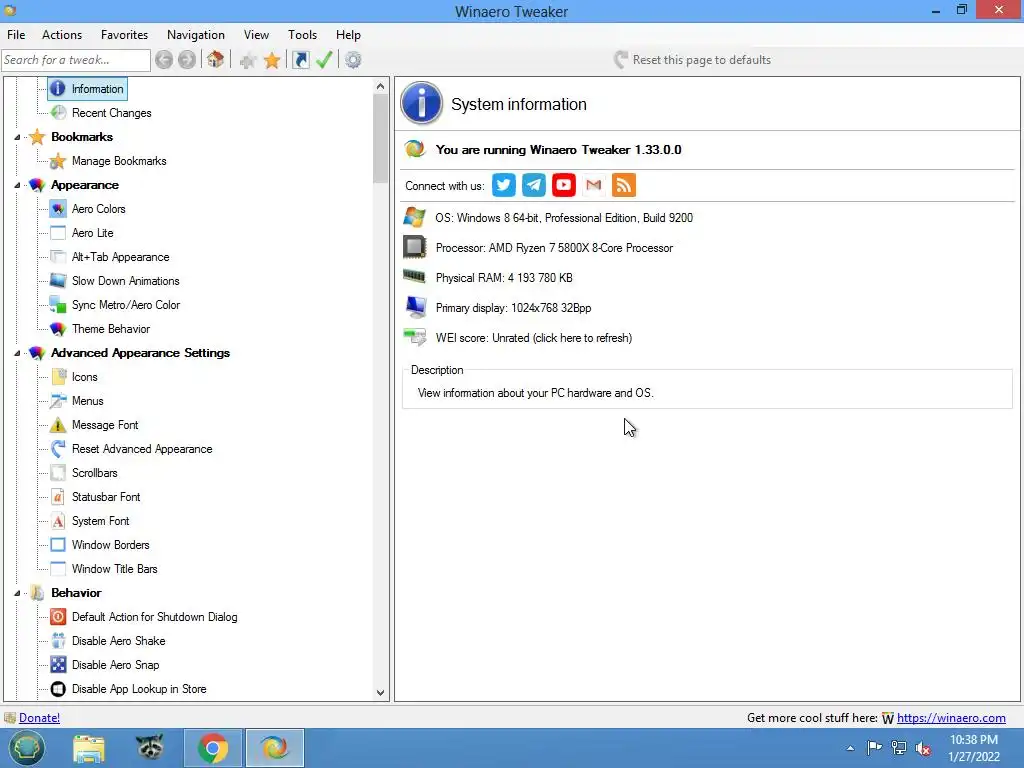Click the green checkmark toolbar icon
Image resolution: width=1024 pixels, height=768 pixels.
click(x=324, y=60)
